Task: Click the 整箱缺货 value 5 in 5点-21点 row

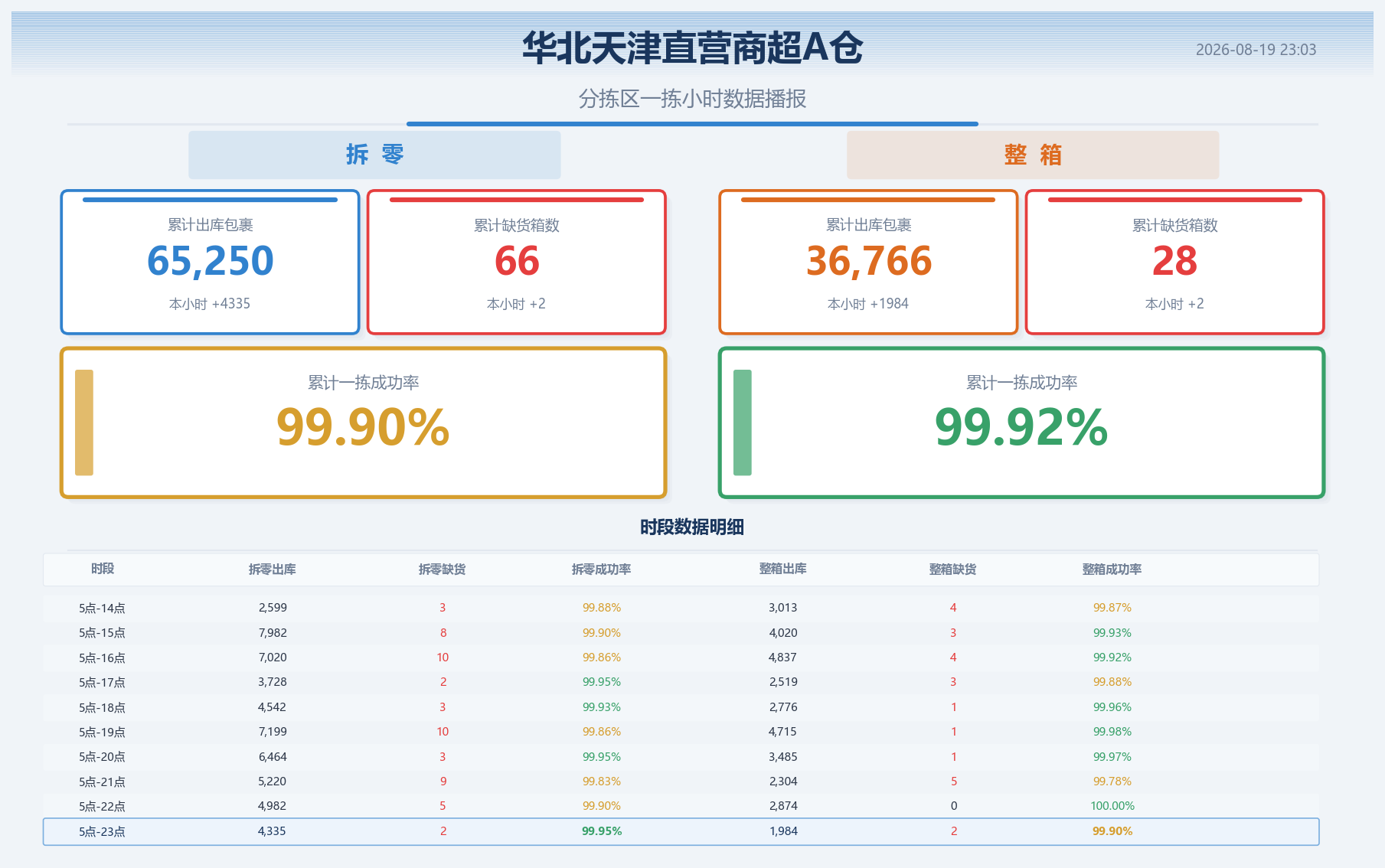Action: point(954,782)
